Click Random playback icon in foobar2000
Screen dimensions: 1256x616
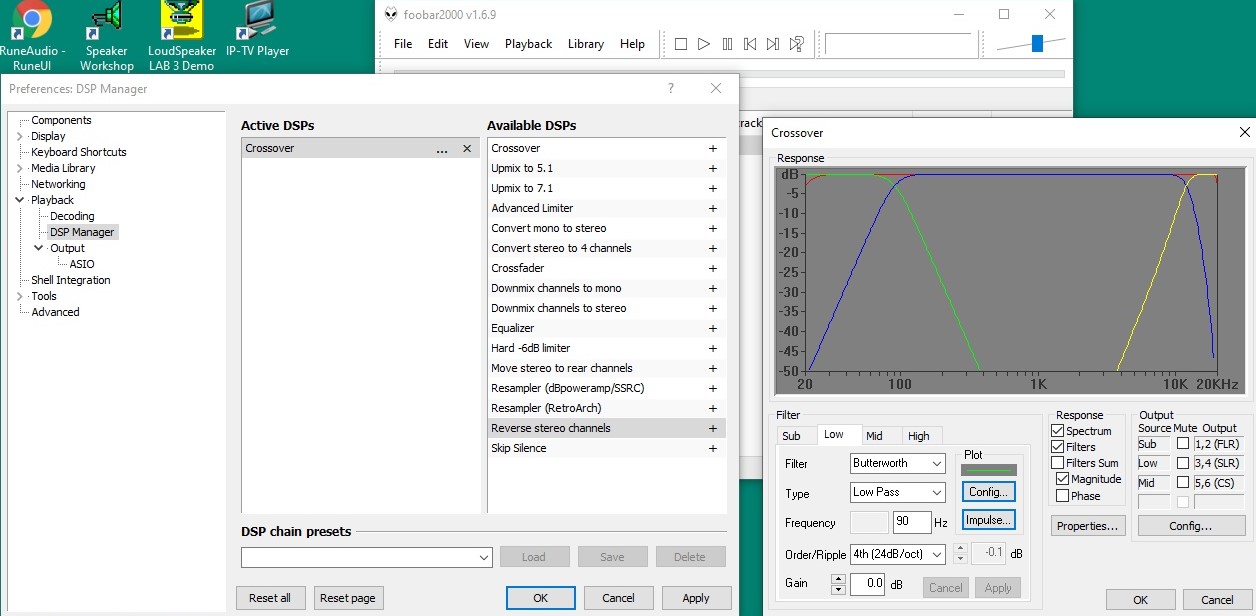[796, 44]
